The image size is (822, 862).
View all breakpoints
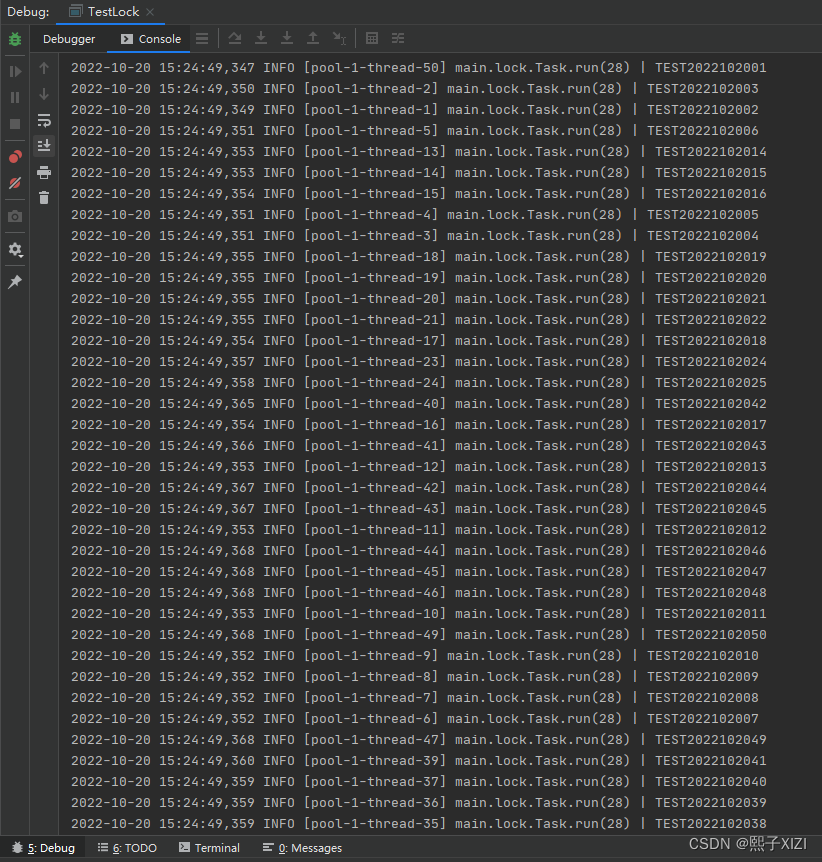coord(15,157)
